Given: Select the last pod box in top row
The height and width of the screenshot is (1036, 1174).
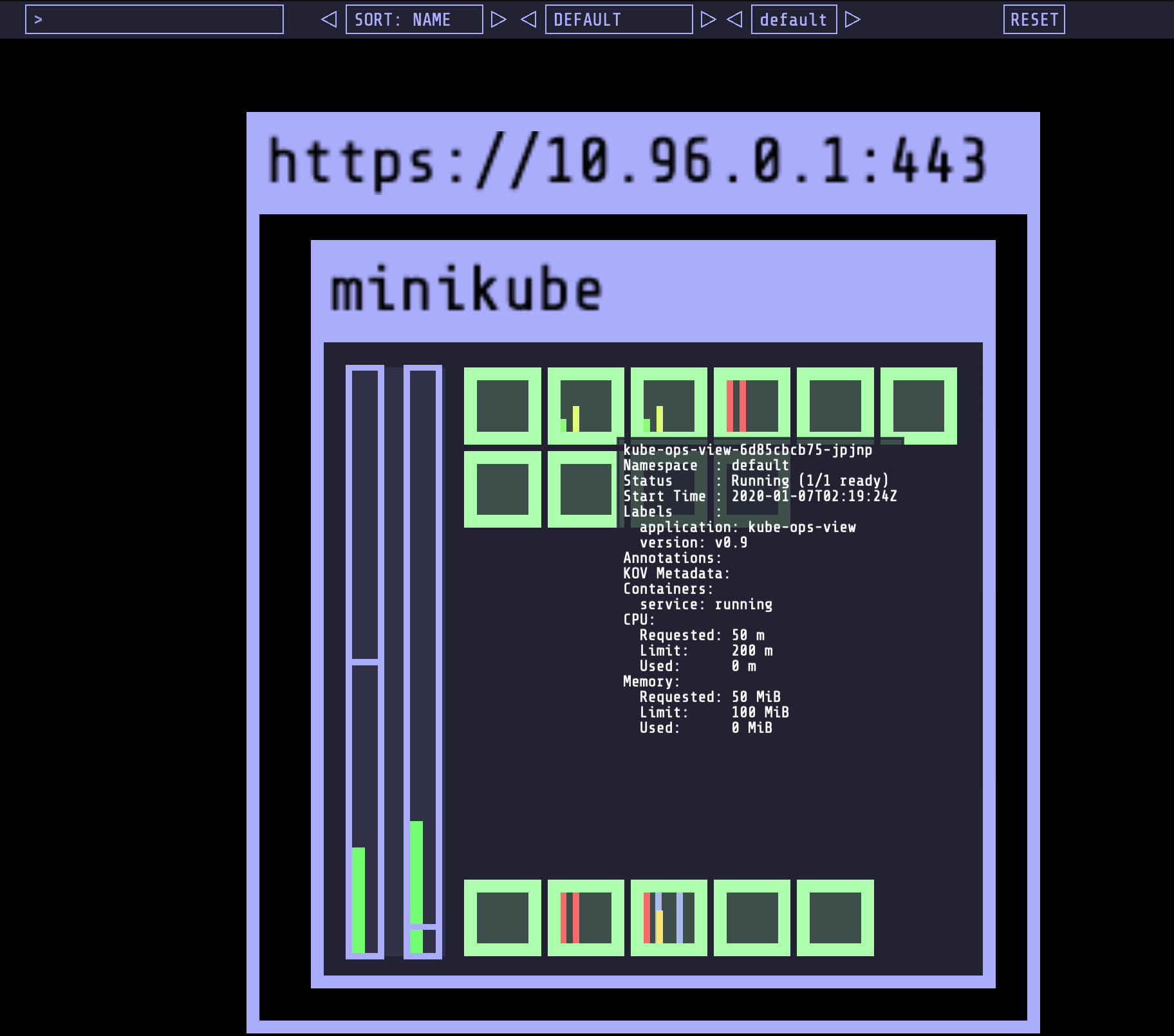Looking at the screenshot, I should (x=918, y=405).
